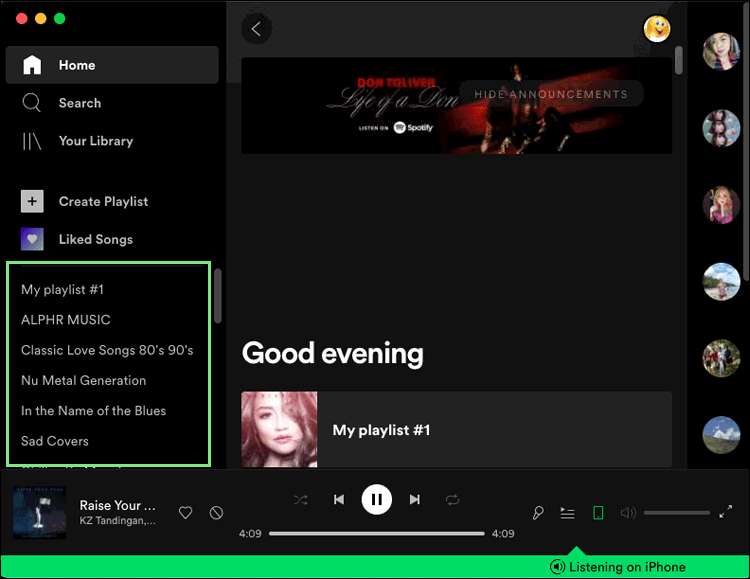Open the artist KZ Tandingan link

117,521
